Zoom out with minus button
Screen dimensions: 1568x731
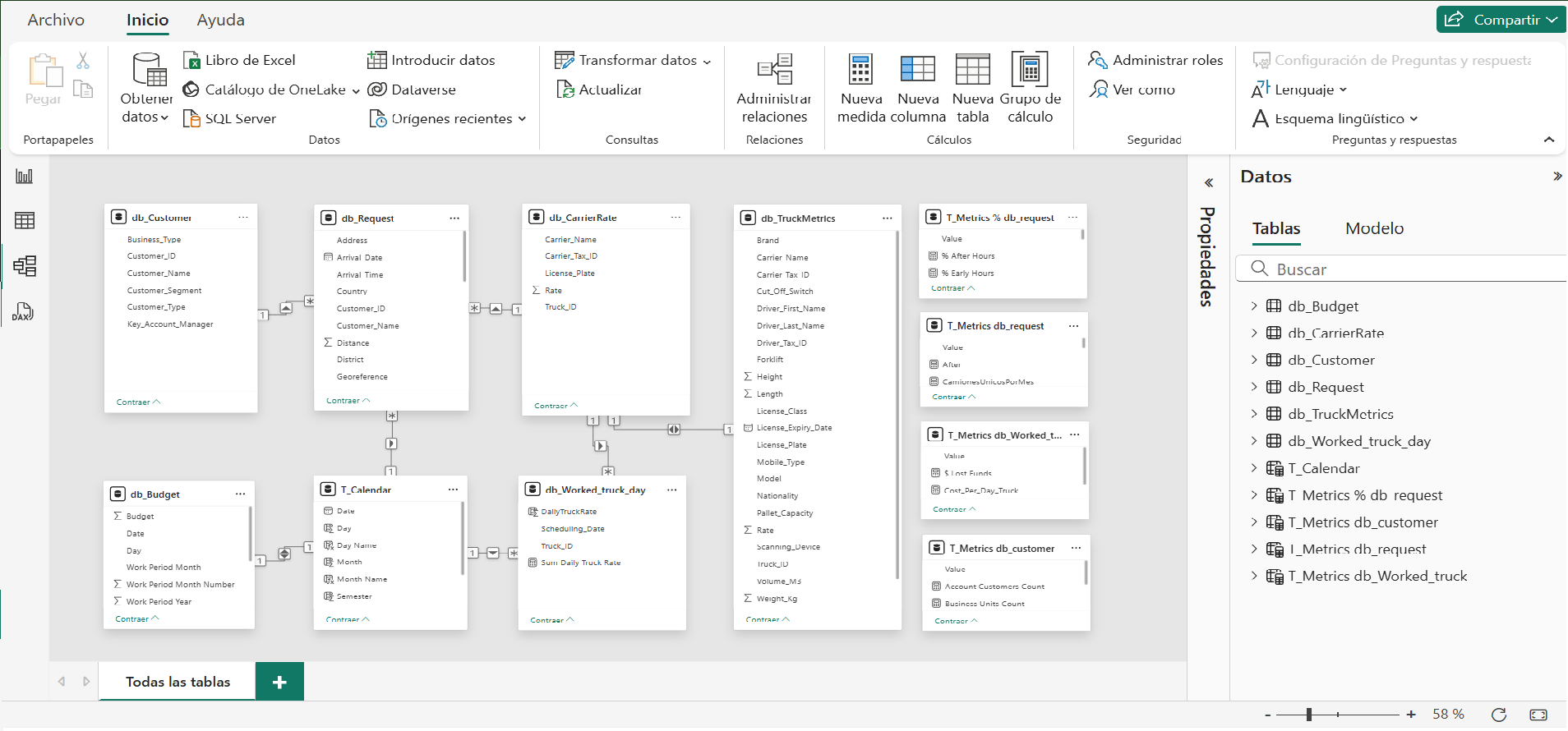pos(1268,715)
